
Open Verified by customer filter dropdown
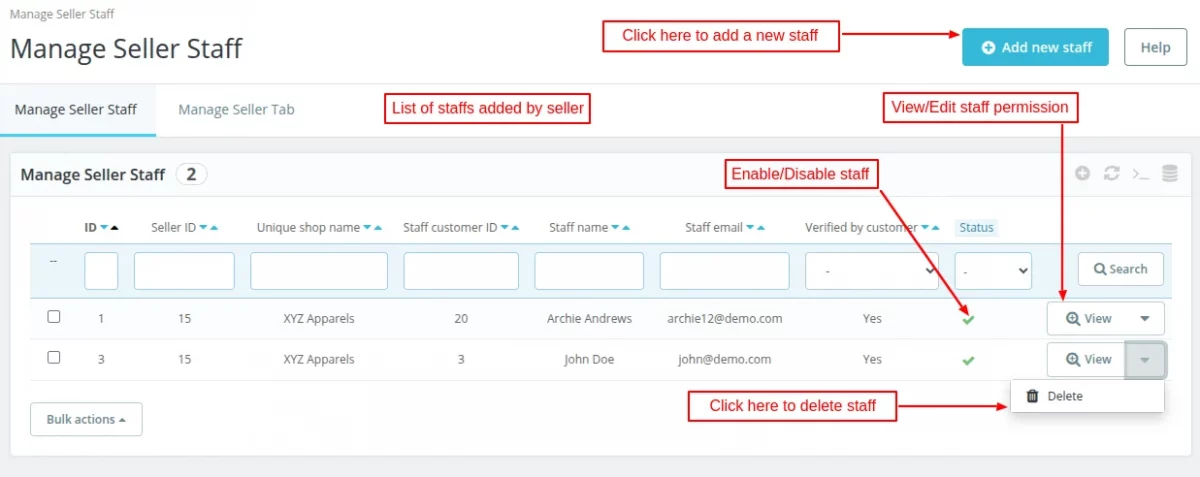(x=873, y=270)
